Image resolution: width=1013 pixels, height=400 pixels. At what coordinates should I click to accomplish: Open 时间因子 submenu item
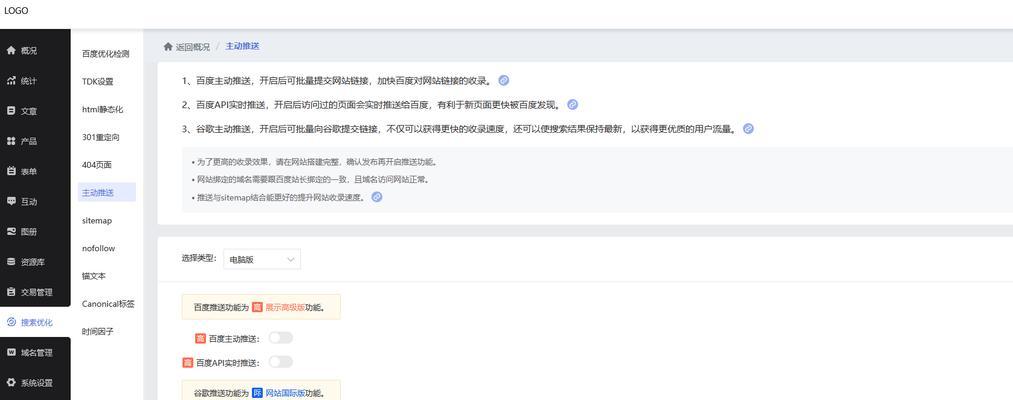point(98,332)
